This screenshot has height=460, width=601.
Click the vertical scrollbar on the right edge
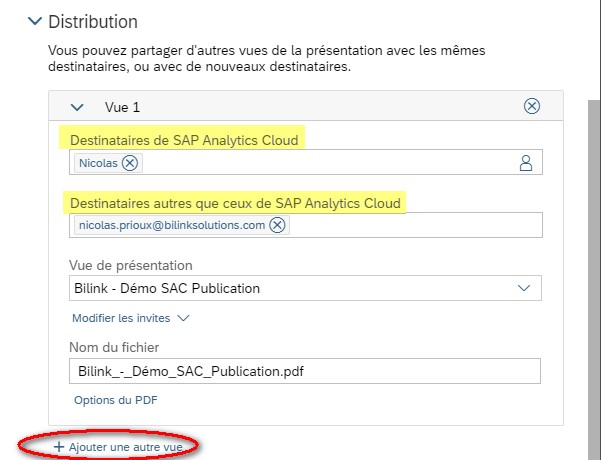(x=594, y=280)
